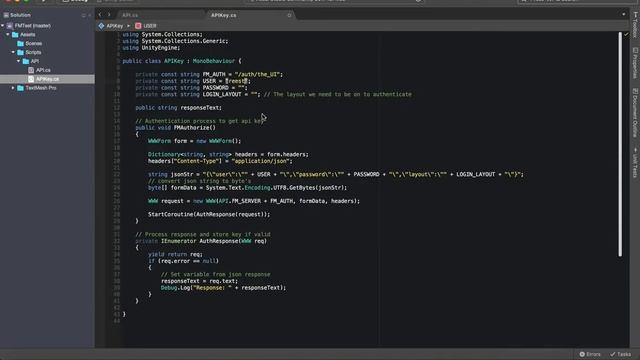
Task: Click the editor vertical scrollbar thumb
Action: pos(620,144)
